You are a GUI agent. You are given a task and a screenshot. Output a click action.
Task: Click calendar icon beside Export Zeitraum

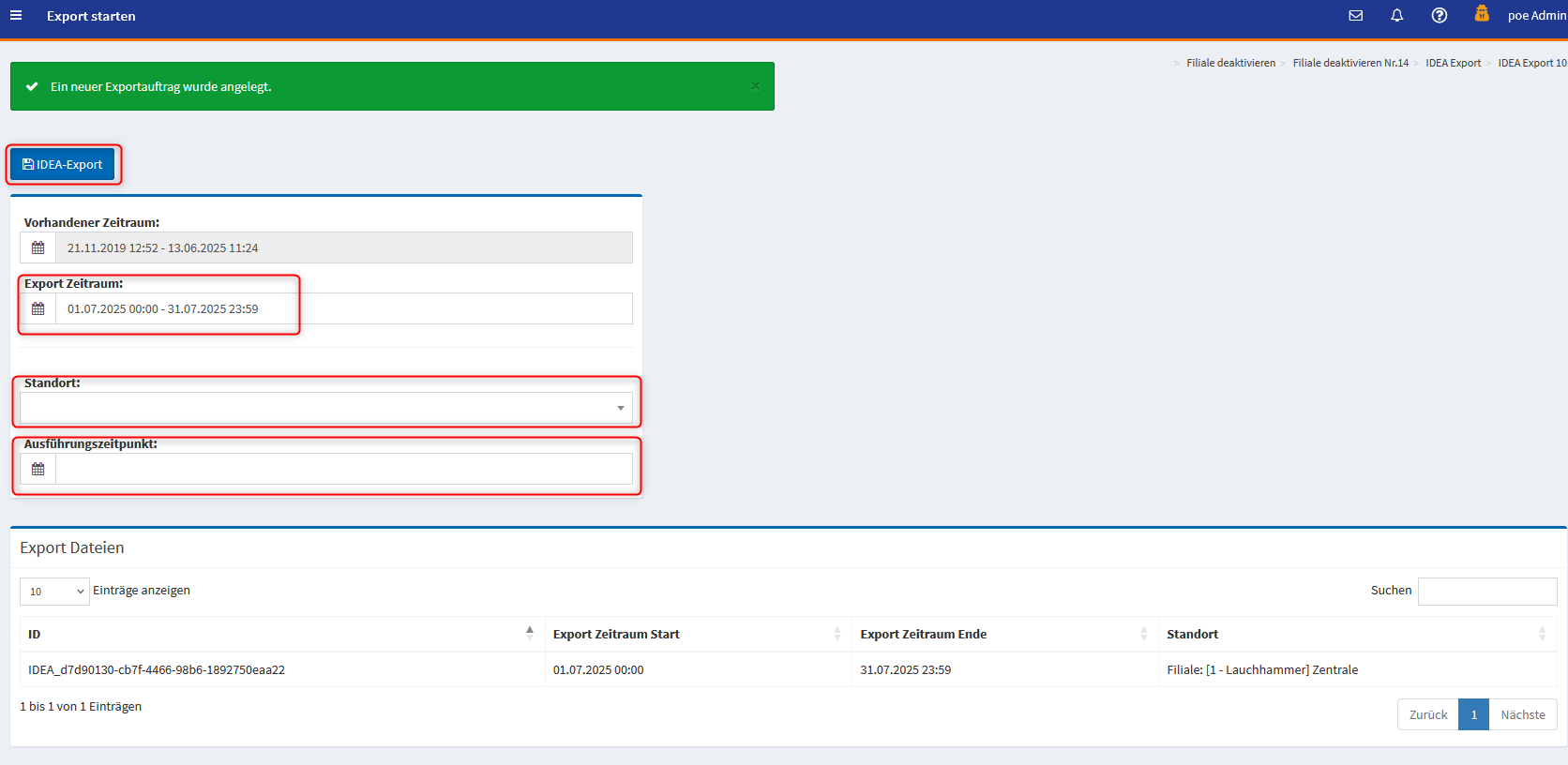38,309
